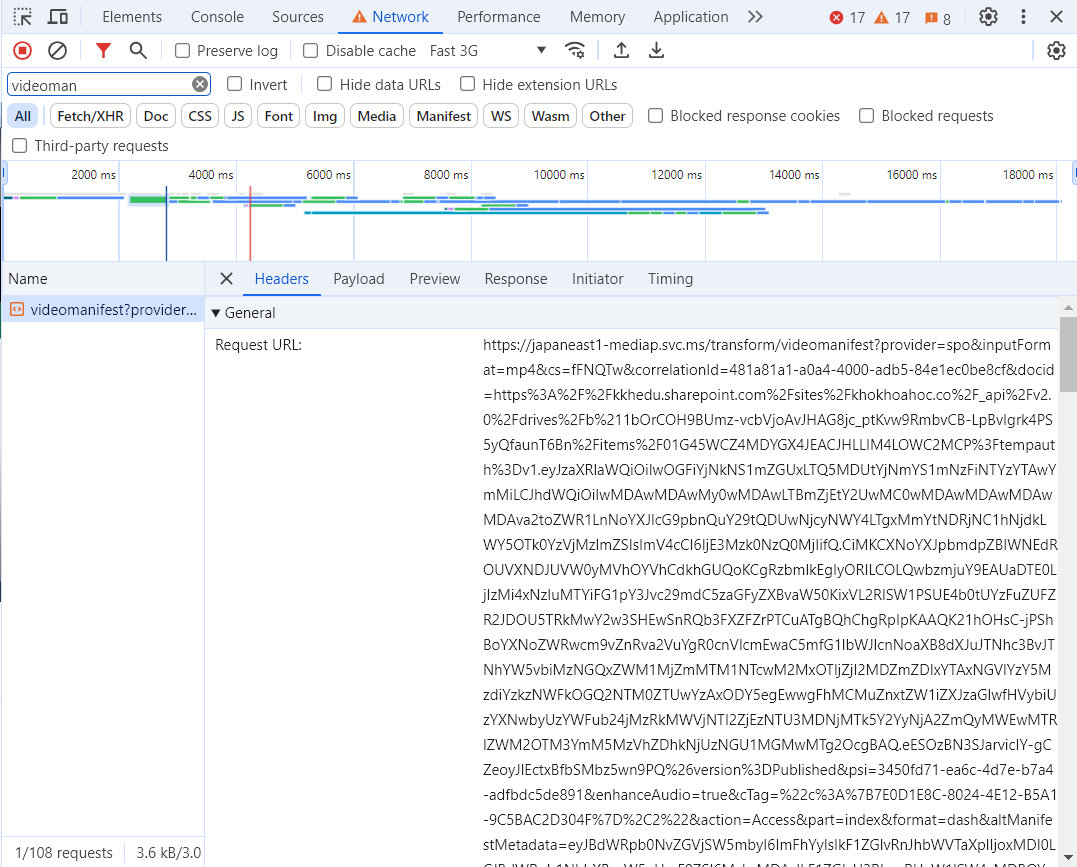Stop recording the network log

point(22,50)
